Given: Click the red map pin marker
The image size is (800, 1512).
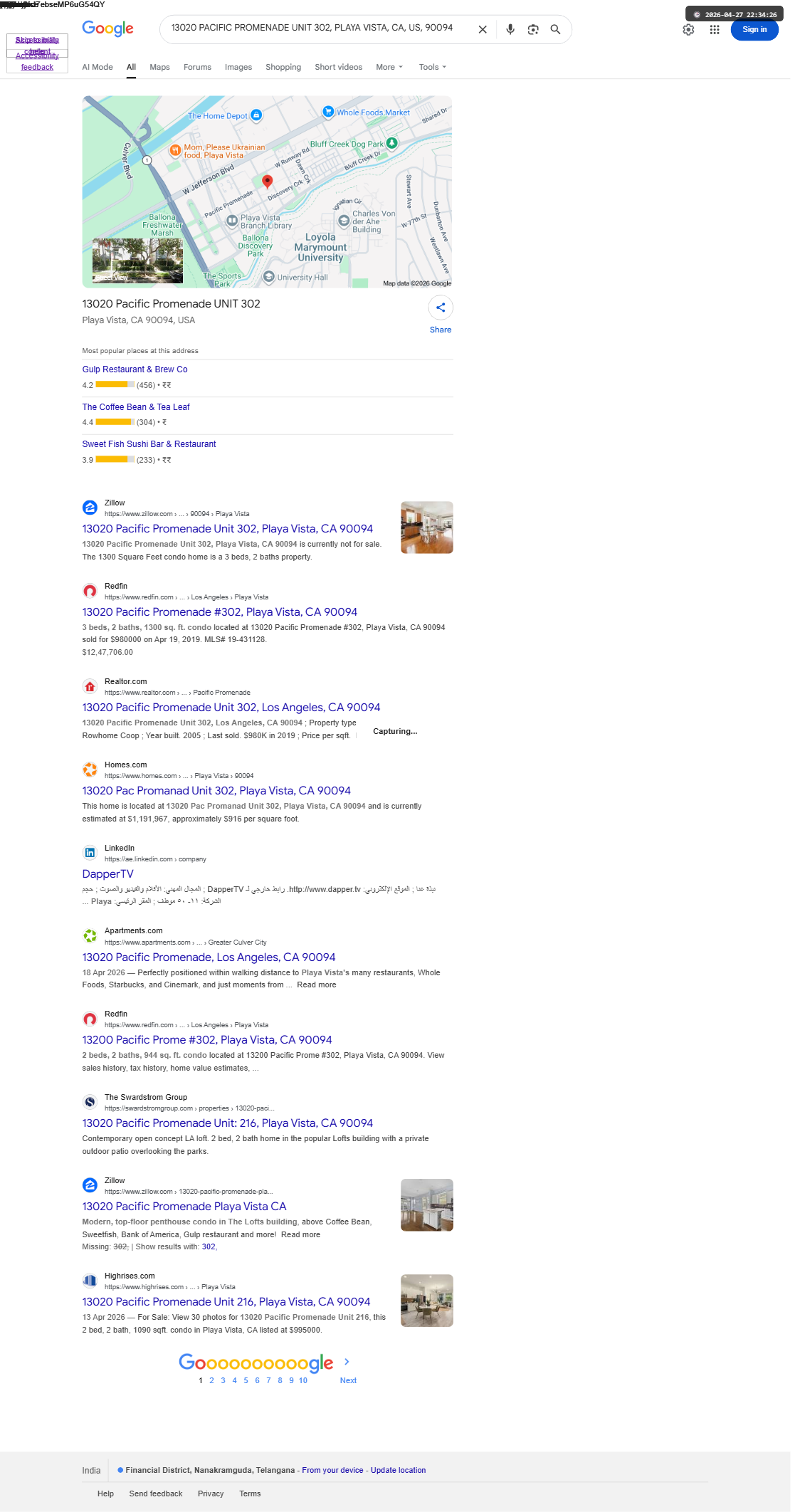Looking at the screenshot, I should 268,182.
